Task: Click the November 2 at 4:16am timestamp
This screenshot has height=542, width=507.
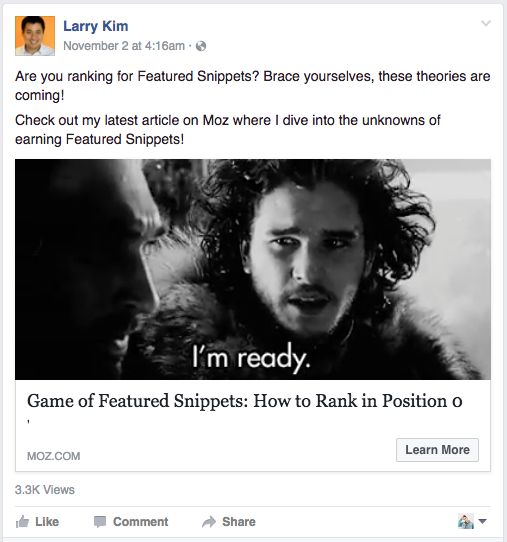Action: (124, 46)
